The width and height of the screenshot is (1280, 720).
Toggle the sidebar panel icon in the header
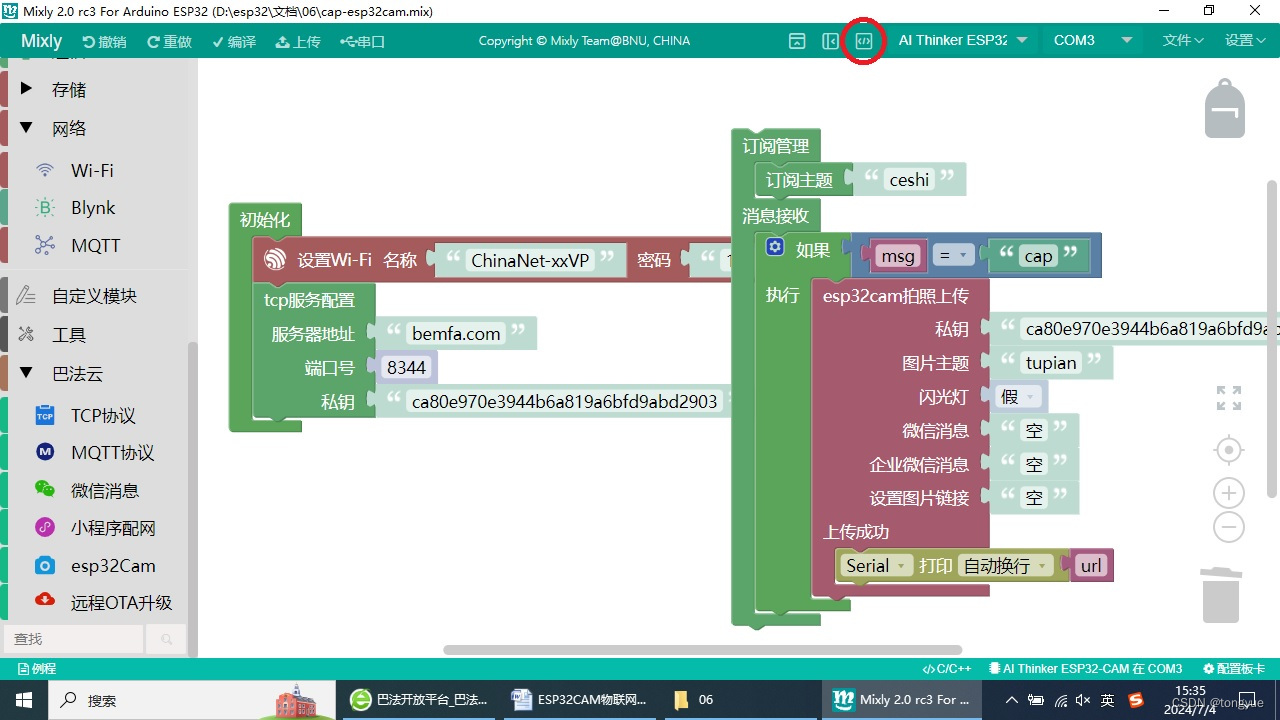[830, 41]
